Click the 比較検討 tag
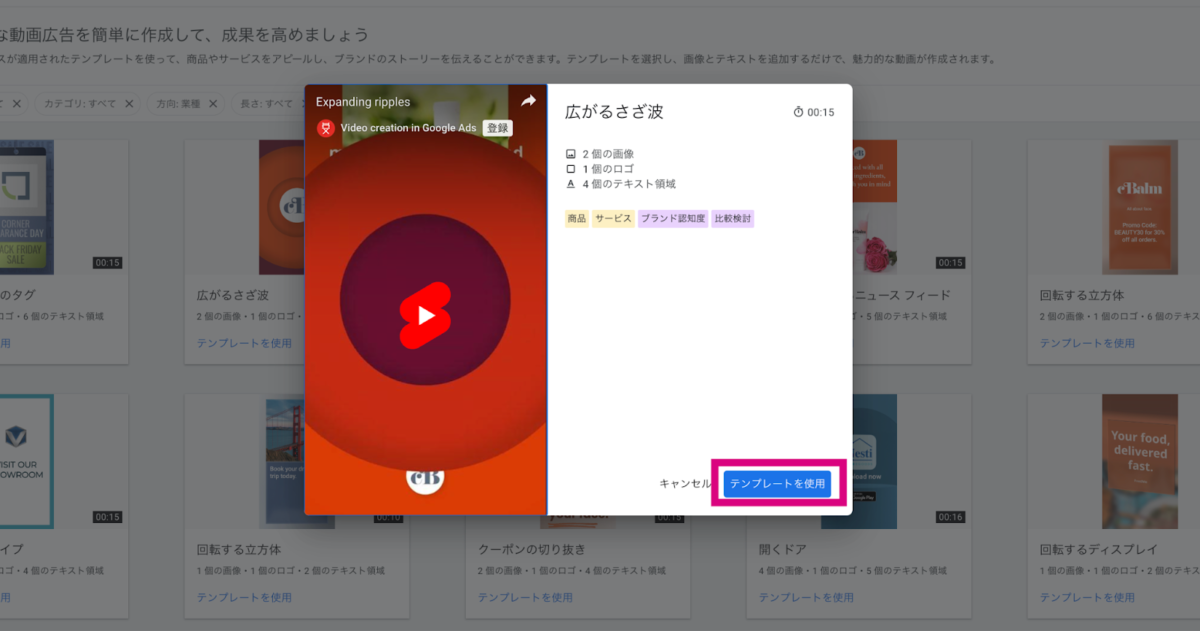This screenshot has height=631, width=1200. click(732, 218)
